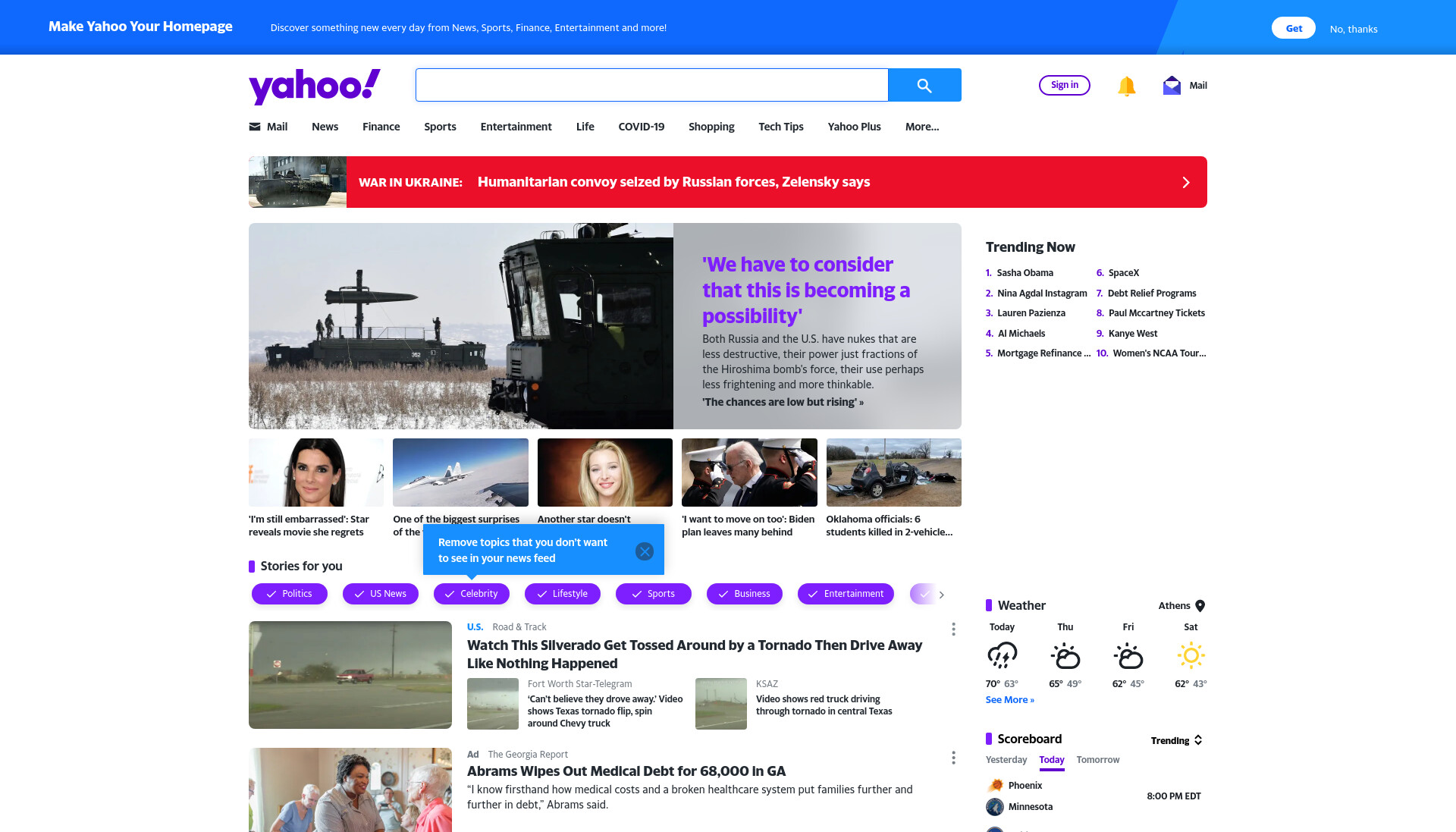Show more topic chips with right arrow
The height and width of the screenshot is (832, 1456).
point(942,595)
